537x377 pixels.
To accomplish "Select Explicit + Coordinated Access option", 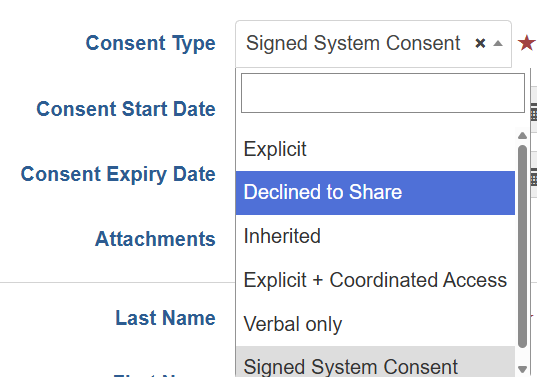I will click(x=375, y=280).
